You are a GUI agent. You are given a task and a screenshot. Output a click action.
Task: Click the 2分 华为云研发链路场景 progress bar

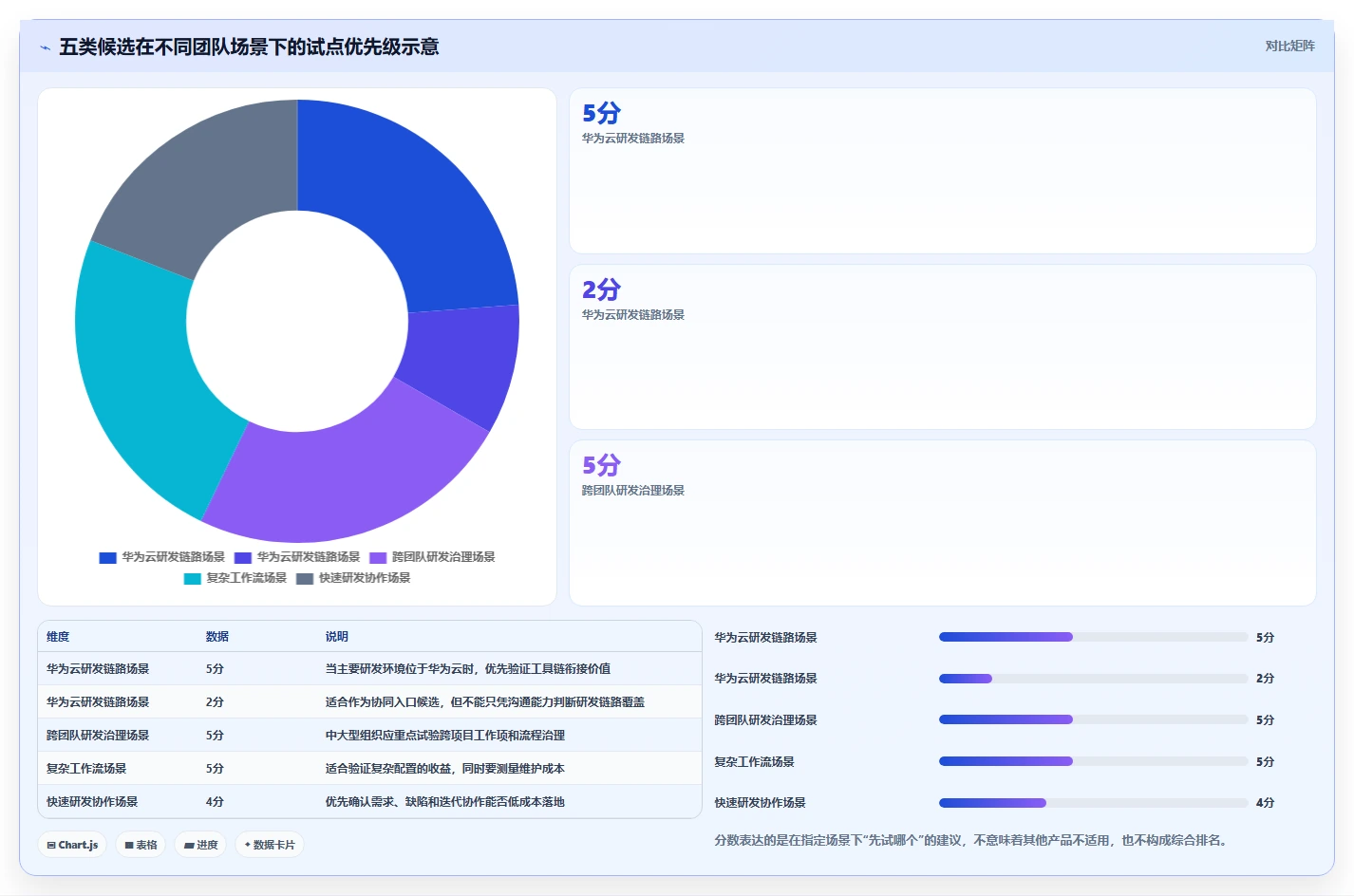click(x=1093, y=679)
